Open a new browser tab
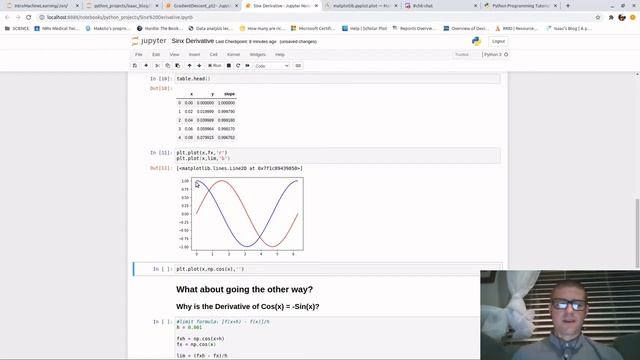 pyautogui.click(x=568, y=6)
